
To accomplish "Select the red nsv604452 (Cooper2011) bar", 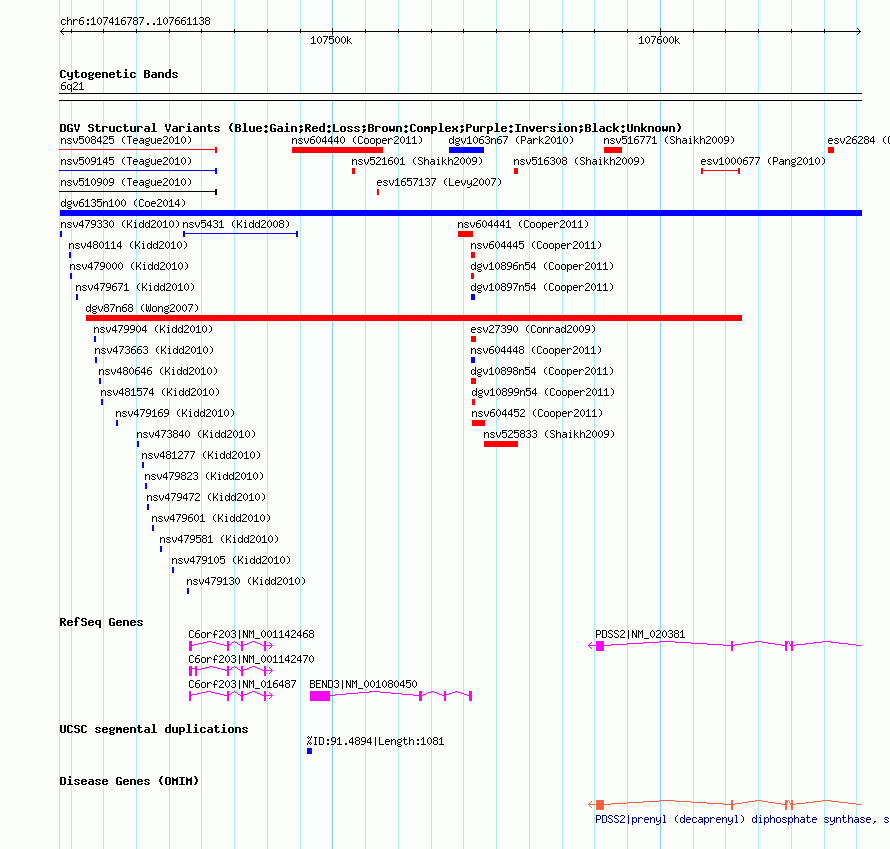I will [x=478, y=423].
